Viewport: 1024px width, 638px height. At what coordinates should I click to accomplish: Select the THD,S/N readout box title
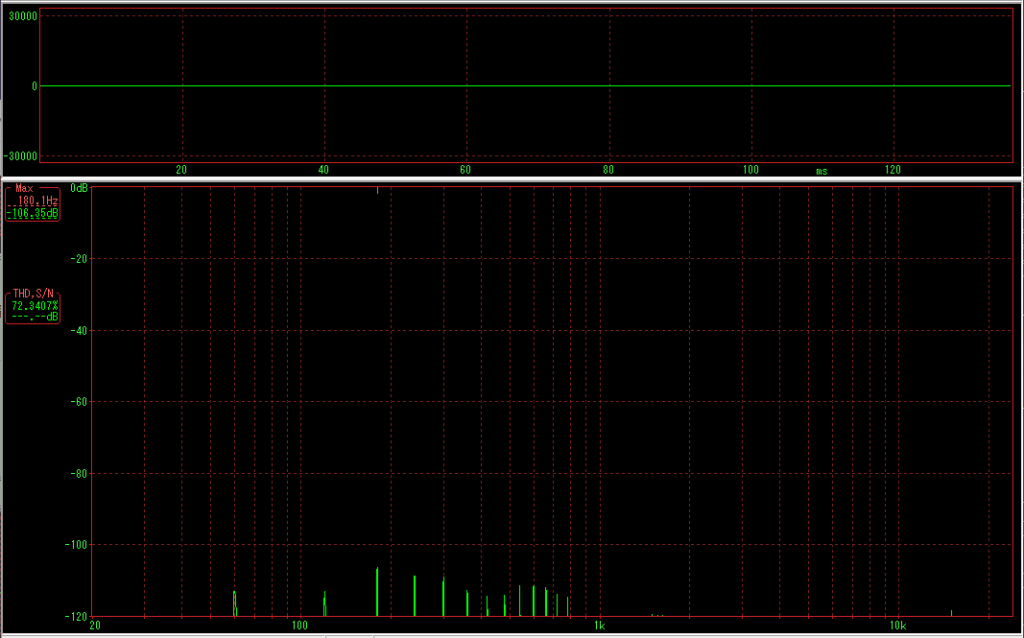pyautogui.click(x=33, y=294)
